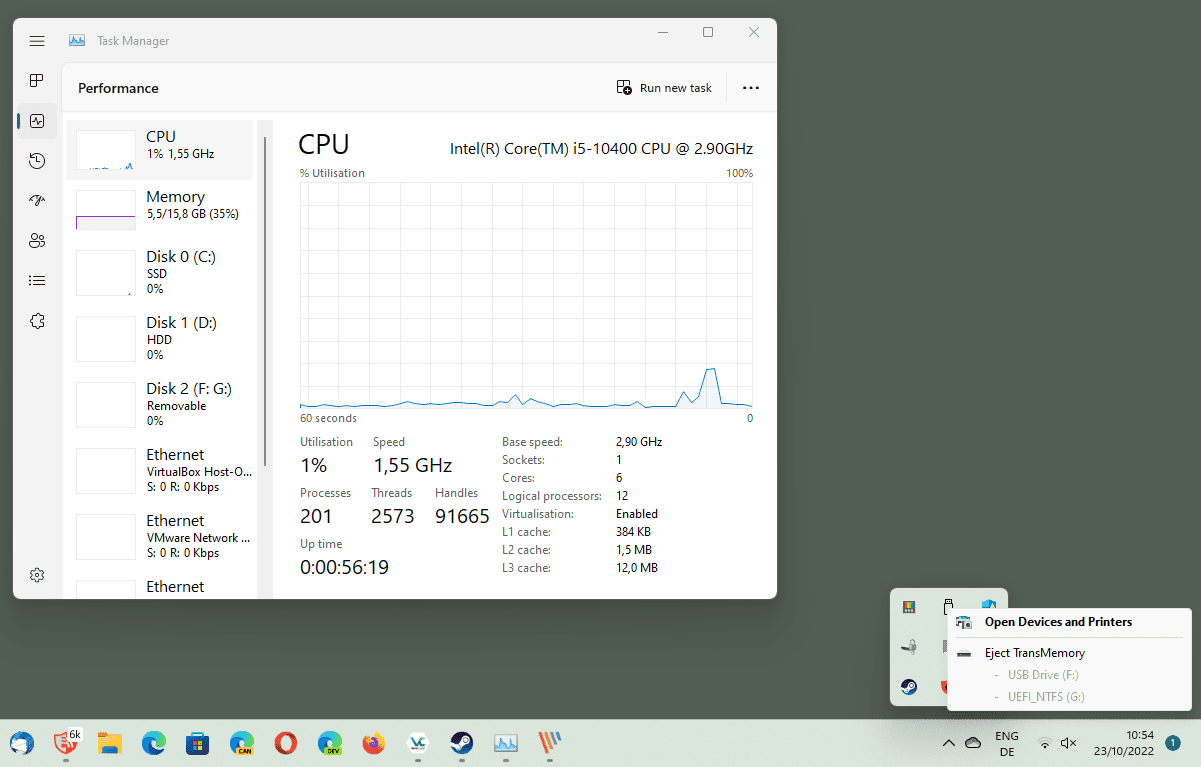
Task: Switch input language ENG DE indicator
Action: [x=1007, y=743]
